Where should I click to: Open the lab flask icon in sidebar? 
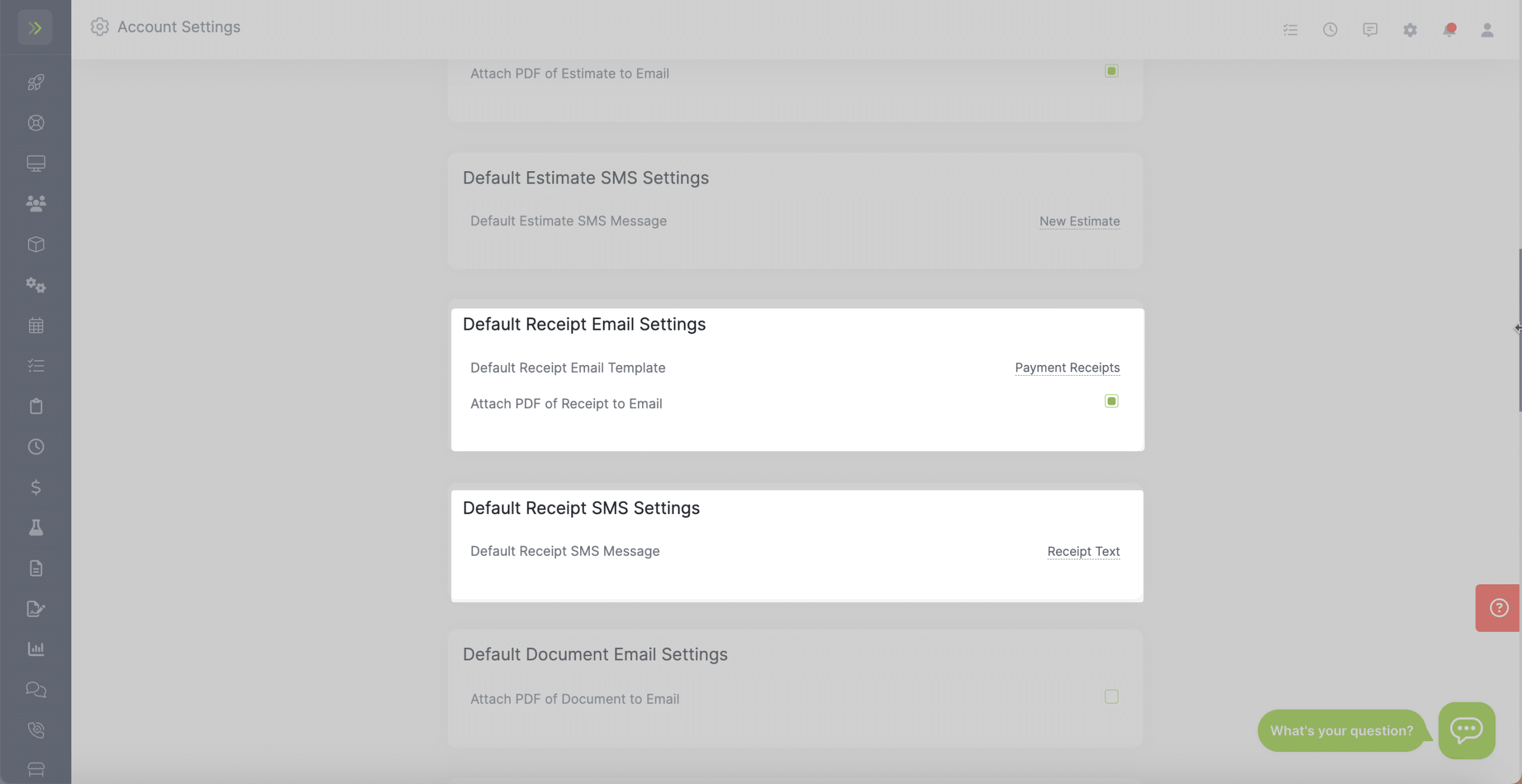(x=36, y=528)
